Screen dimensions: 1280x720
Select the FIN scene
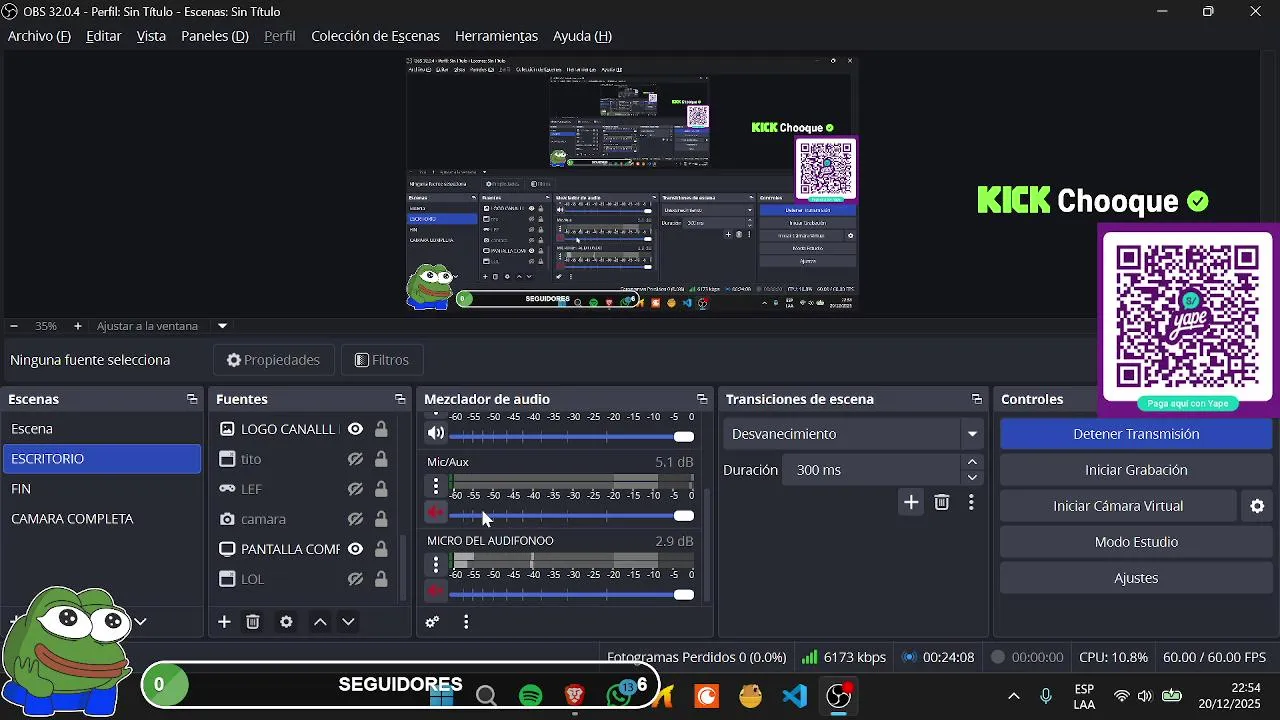tap(102, 489)
